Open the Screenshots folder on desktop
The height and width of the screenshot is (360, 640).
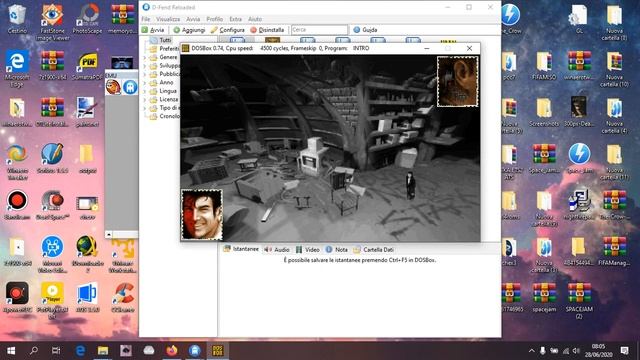(x=544, y=112)
